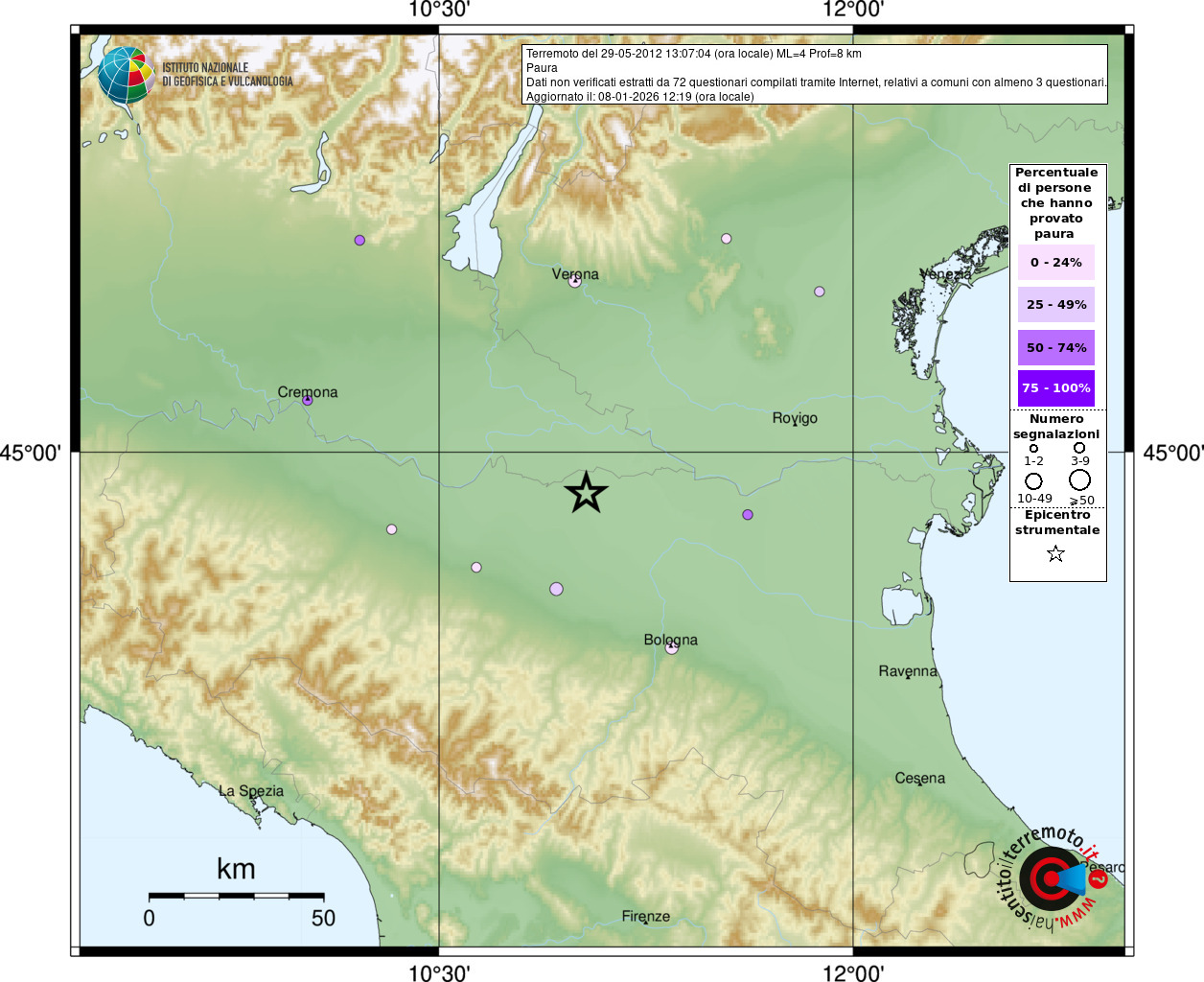Click the haisentitoilterremoto.it target logo
Viewport: 1204px width, 982px height.
[x=1052, y=878]
